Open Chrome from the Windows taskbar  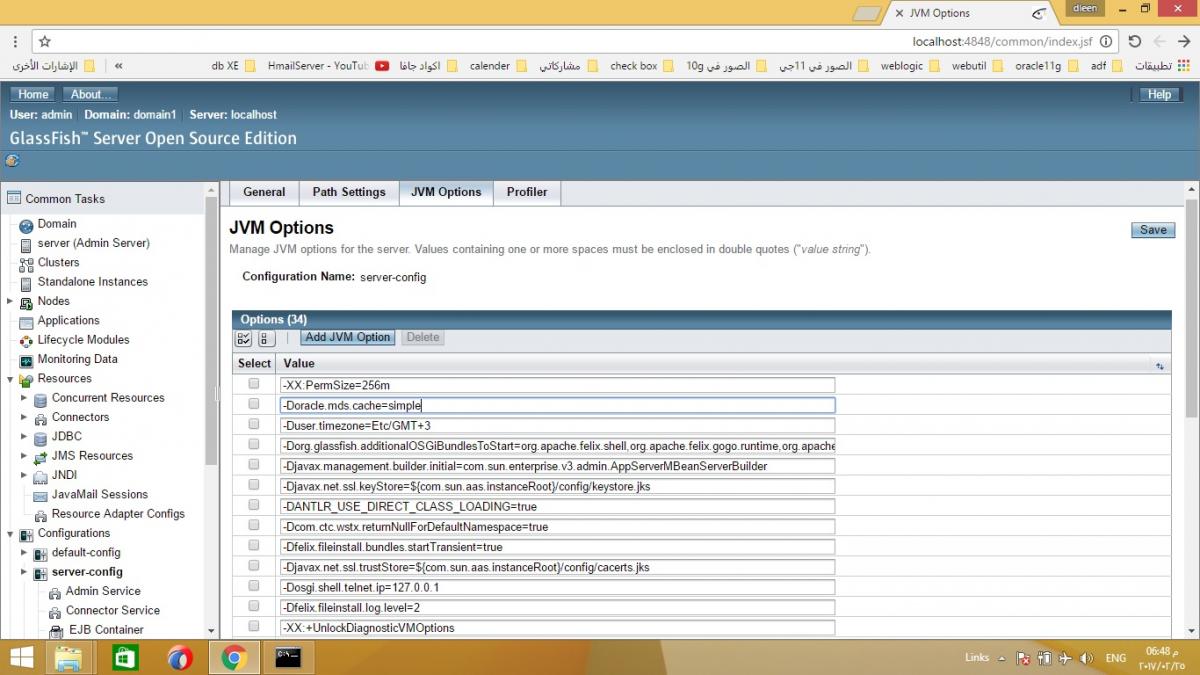pos(234,657)
